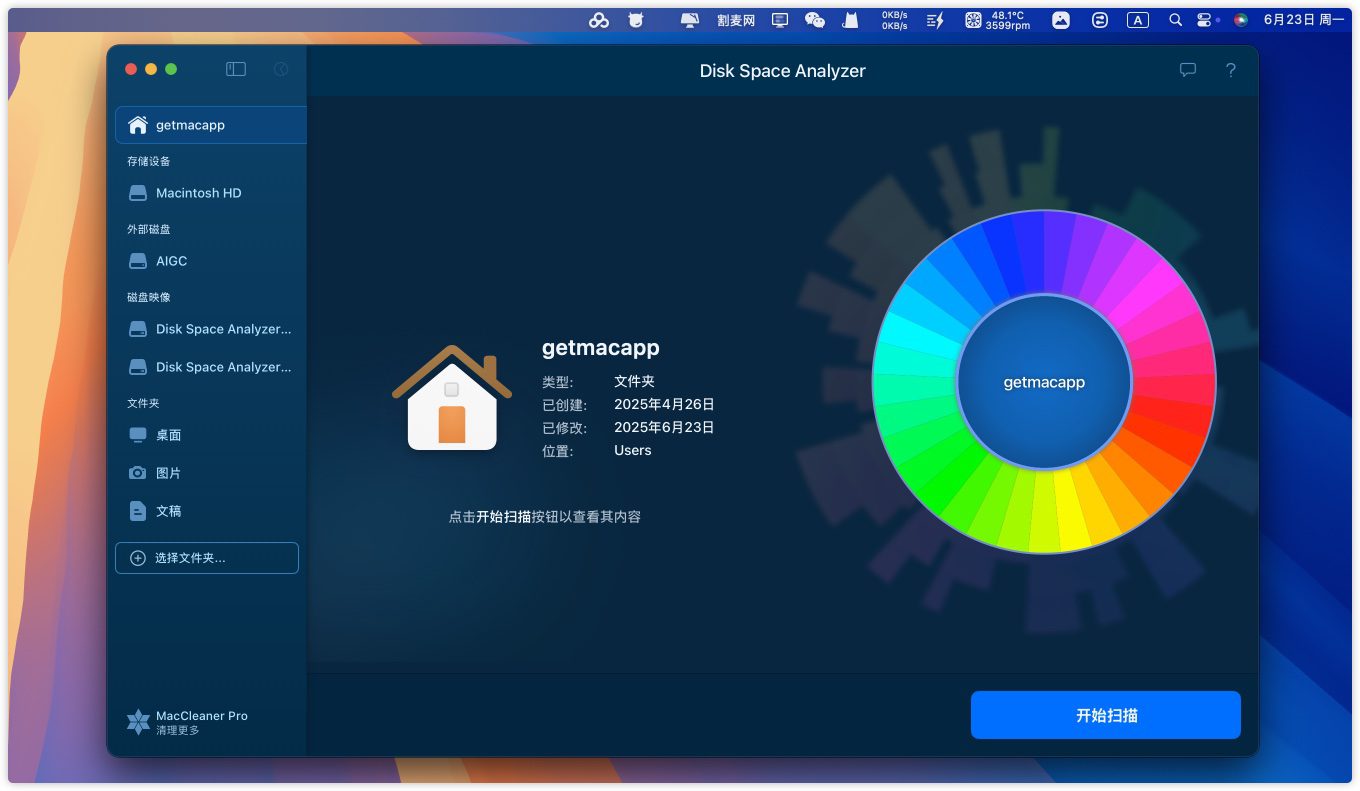Open help with the question mark icon
The image size is (1360, 791).
click(x=1231, y=70)
